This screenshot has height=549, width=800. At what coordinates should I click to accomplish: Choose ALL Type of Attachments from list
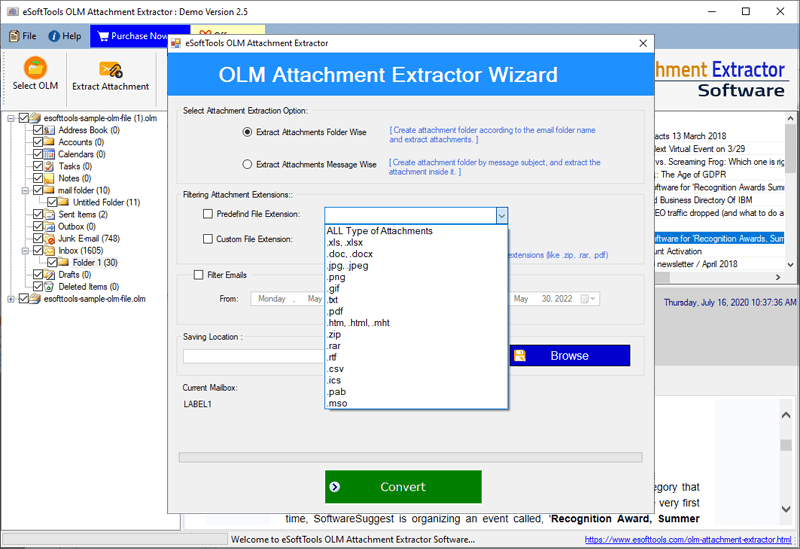coord(416,231)
